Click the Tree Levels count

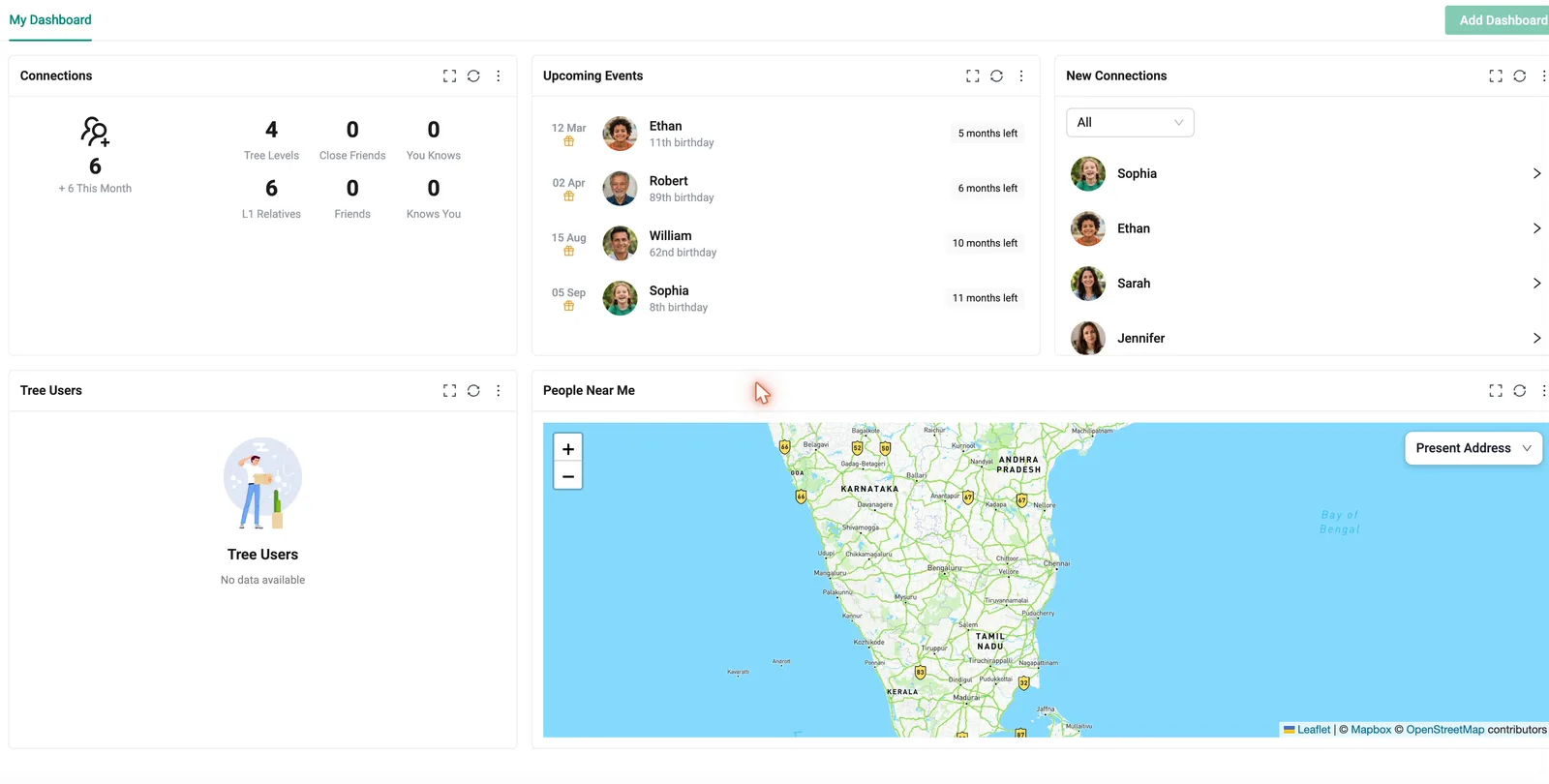pyautogui.click(x=271, y=130)
